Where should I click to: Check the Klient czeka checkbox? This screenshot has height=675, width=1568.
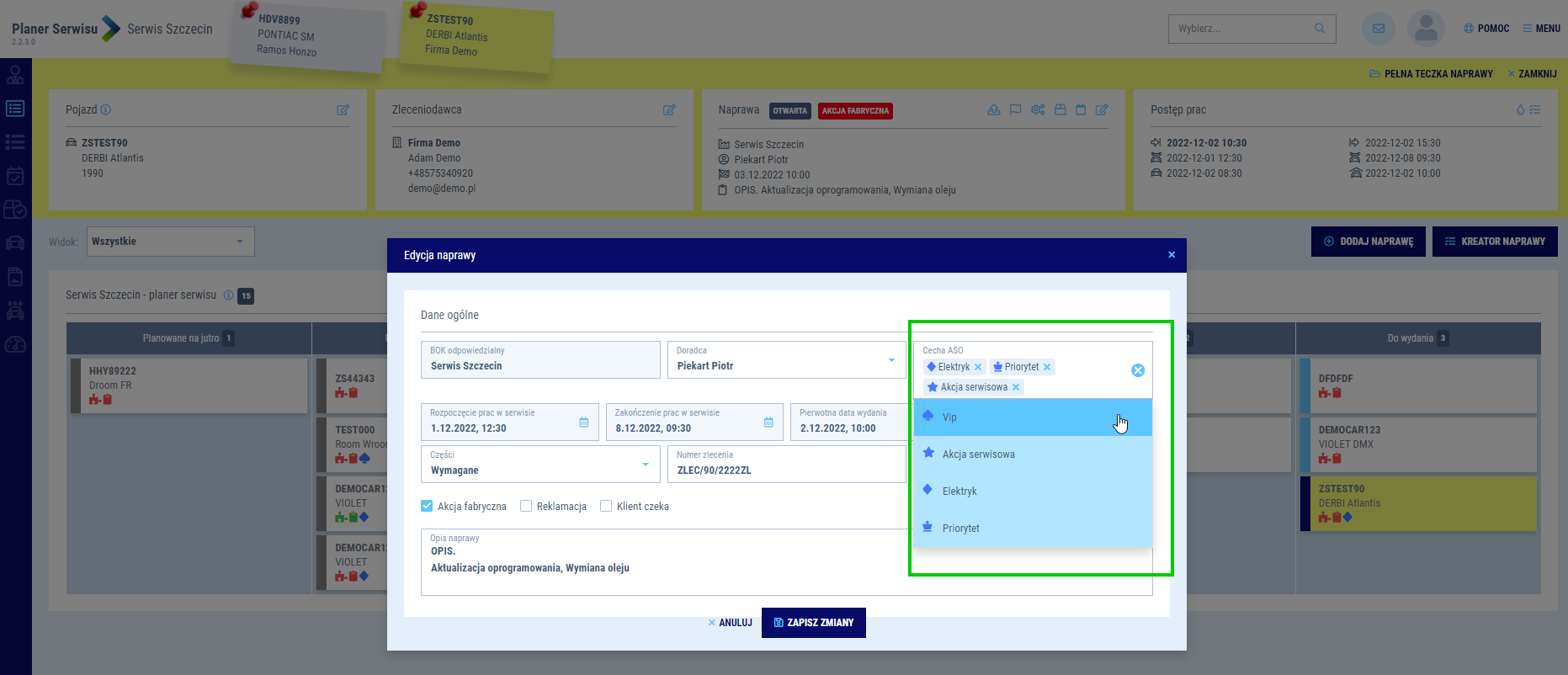(606, 506)
